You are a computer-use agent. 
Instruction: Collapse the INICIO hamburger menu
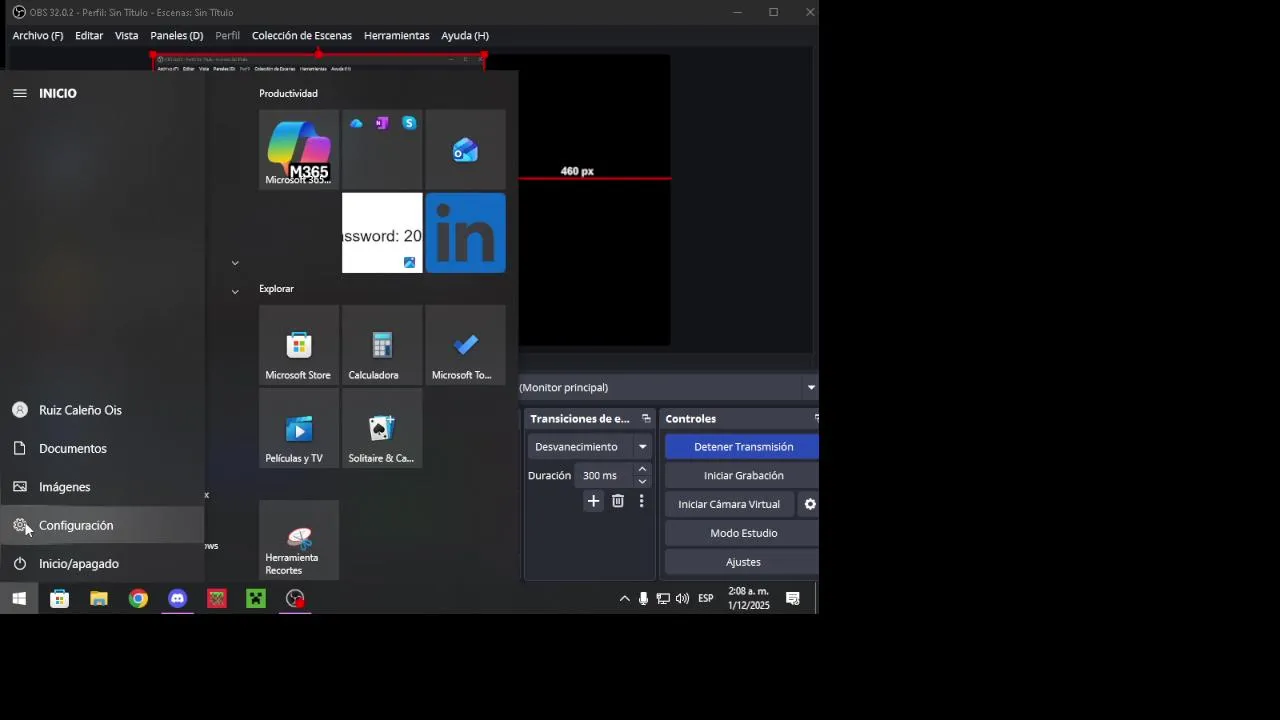pos(19,93)
